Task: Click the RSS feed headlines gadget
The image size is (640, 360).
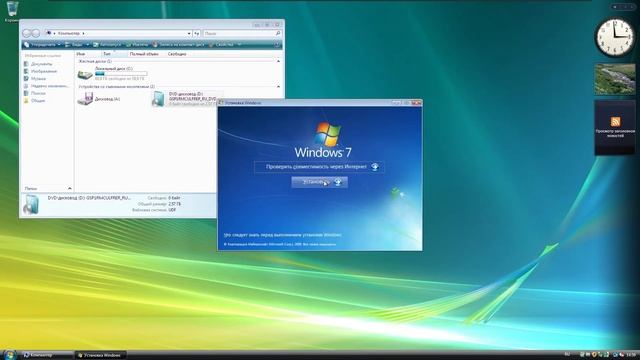Action: pos(615,128)
